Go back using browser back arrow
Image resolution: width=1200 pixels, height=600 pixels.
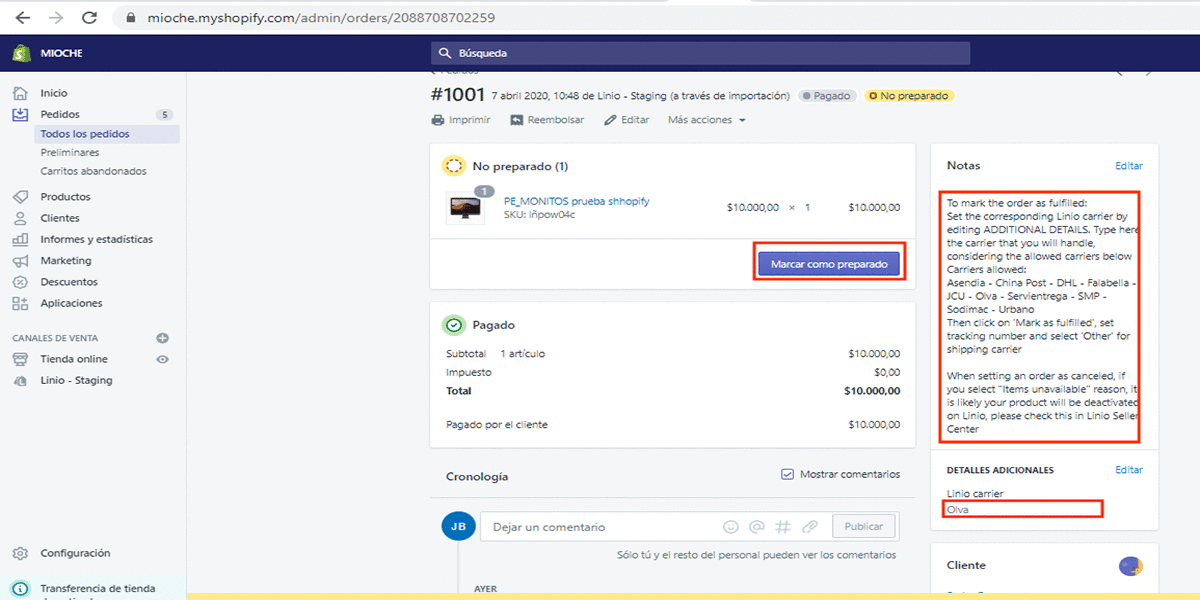coord(22,18)
